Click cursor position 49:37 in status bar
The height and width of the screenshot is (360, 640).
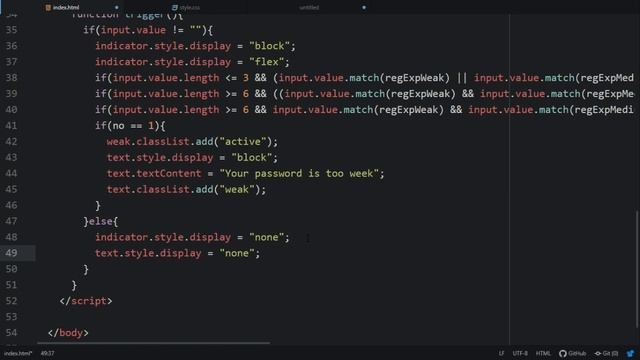point(47,353)
